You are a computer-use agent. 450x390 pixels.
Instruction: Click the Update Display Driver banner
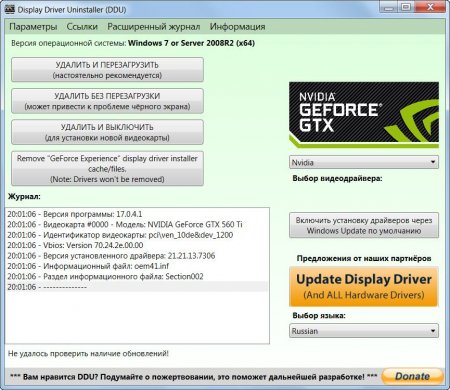tap(364, 287)
